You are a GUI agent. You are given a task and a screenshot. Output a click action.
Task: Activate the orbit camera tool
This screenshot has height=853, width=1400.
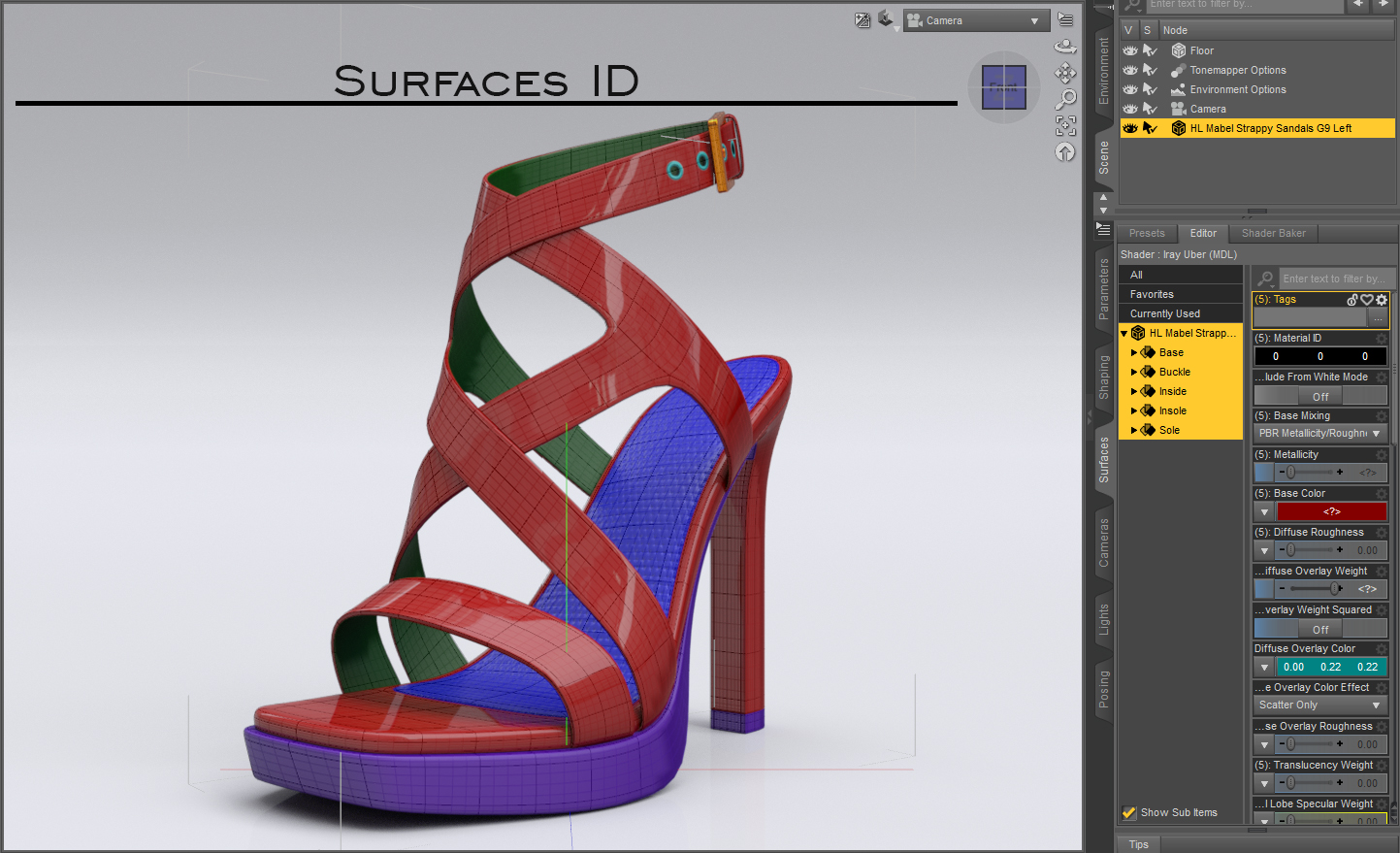tap(1065, 46)
